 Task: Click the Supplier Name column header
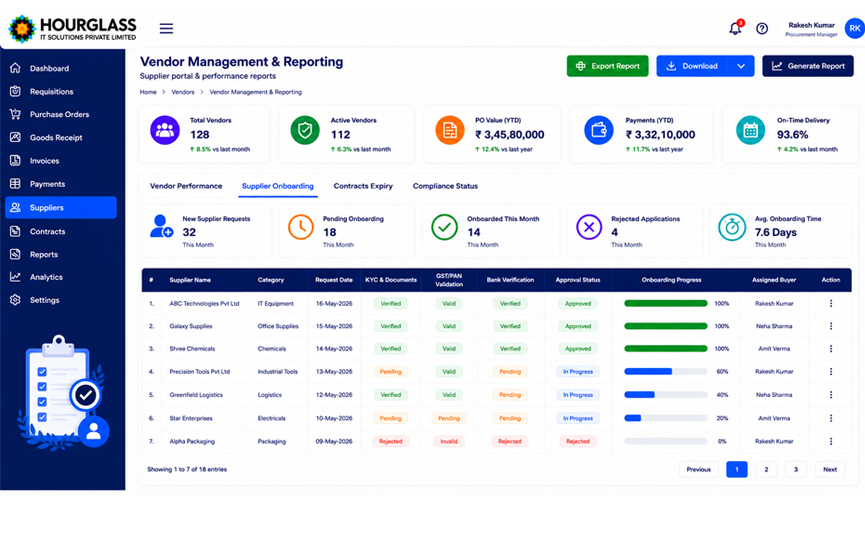click(x=190, y=280)
